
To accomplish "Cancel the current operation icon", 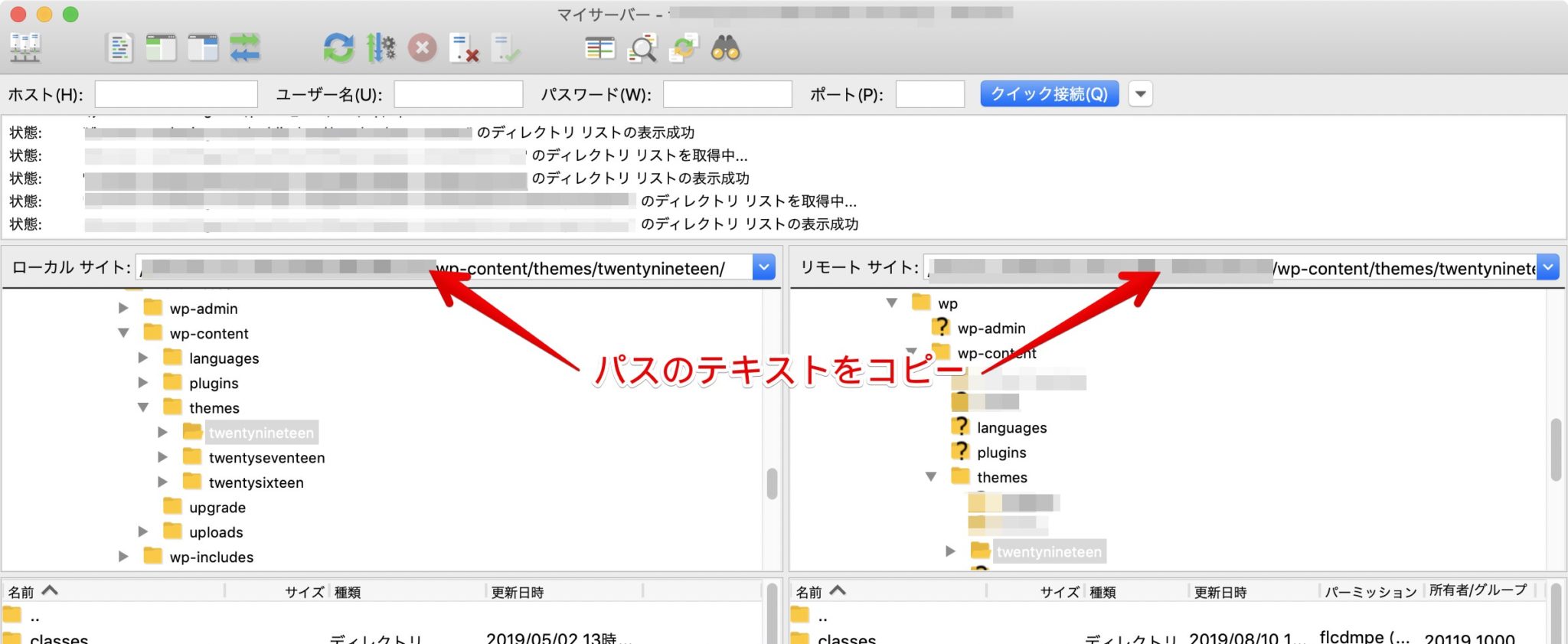I will [422, 48].
